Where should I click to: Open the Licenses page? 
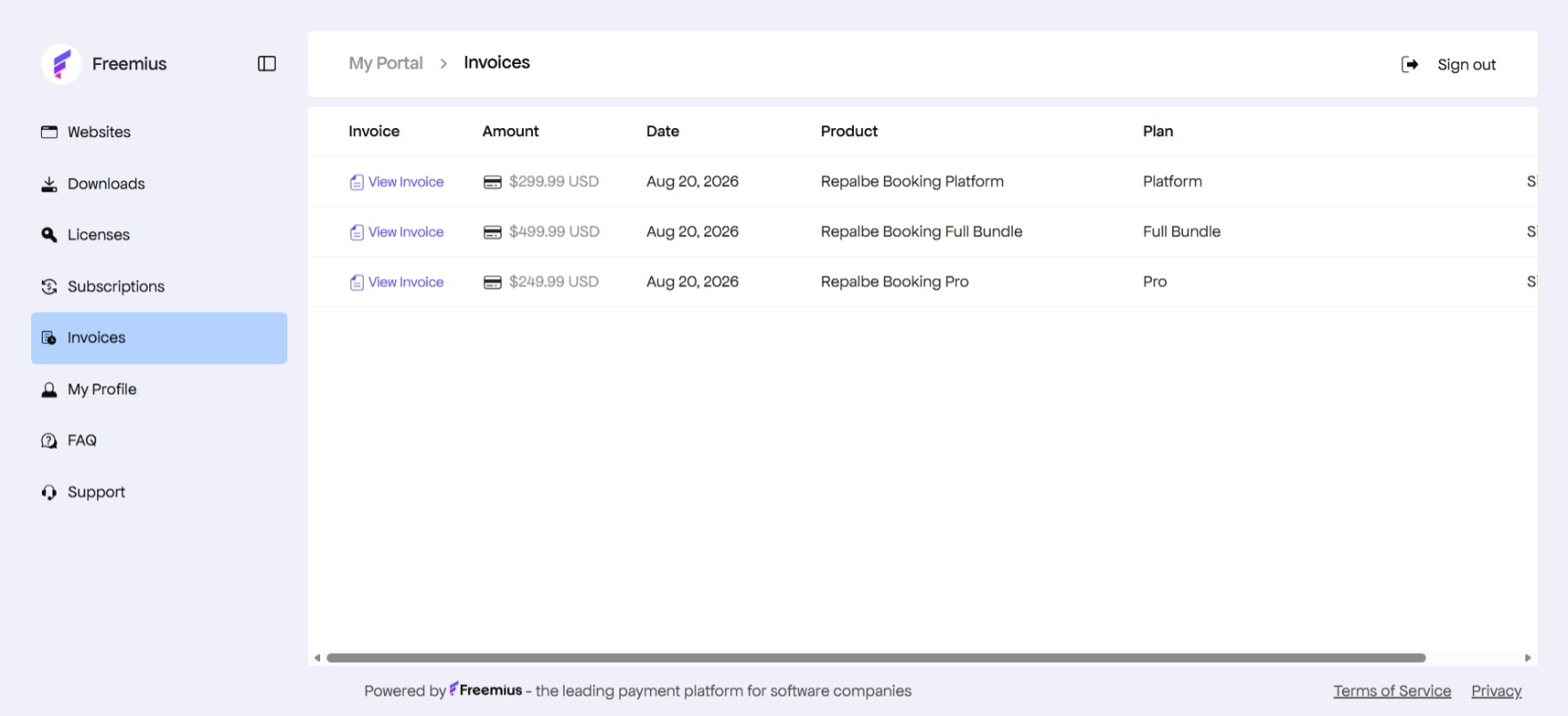[159, 235]
